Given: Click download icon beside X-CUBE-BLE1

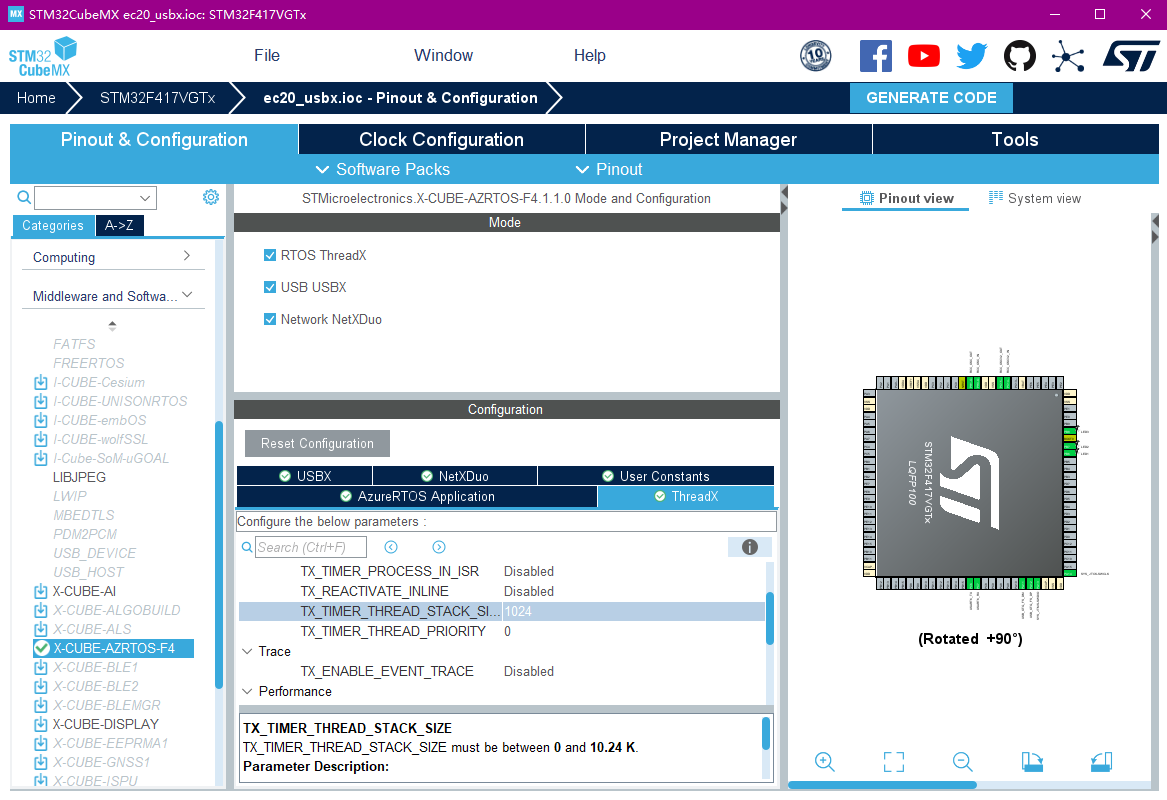Looking at the screenshot, I should (41, 668).
